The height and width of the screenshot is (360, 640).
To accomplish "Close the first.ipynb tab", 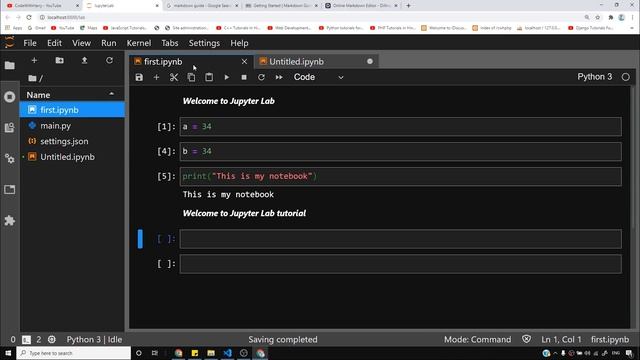I will 244,62.
